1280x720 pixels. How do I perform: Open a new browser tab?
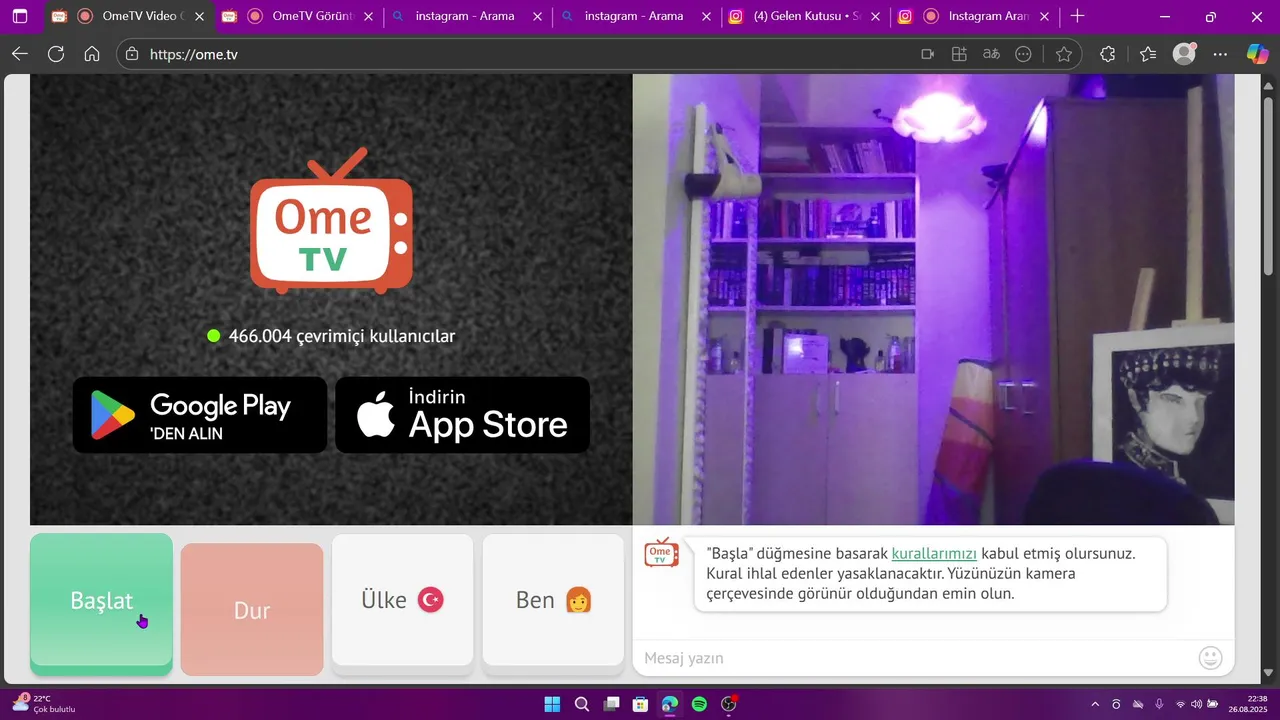point(1077,16)
